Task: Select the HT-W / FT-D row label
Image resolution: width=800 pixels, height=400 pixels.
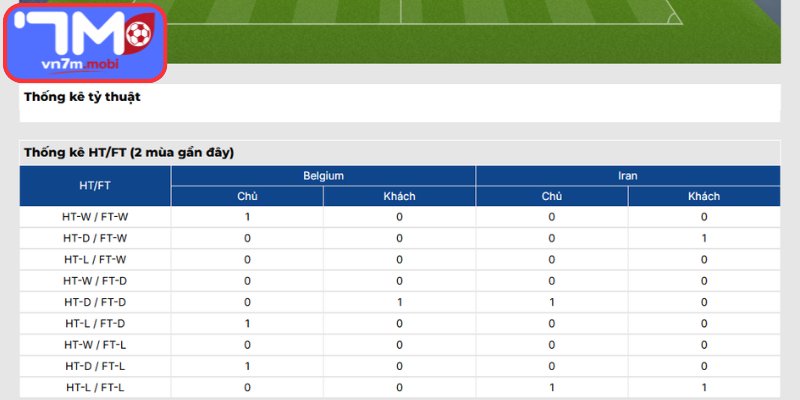Action: tap(95, 281)
